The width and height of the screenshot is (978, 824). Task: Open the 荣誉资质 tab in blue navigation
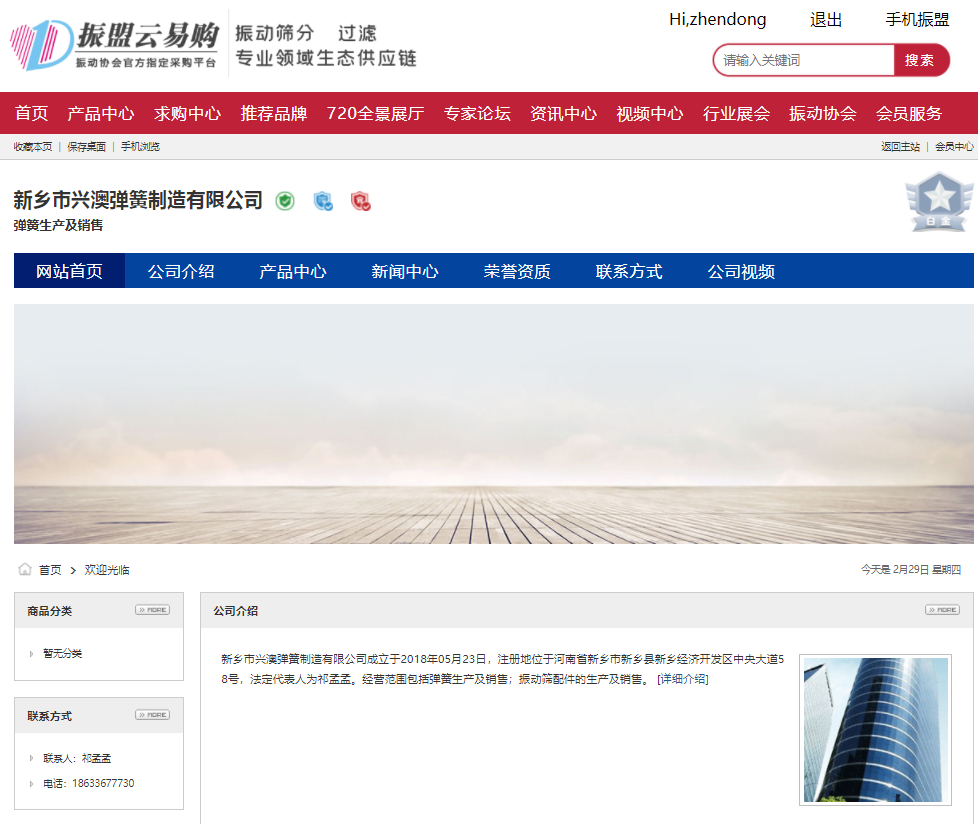[517, 271]
